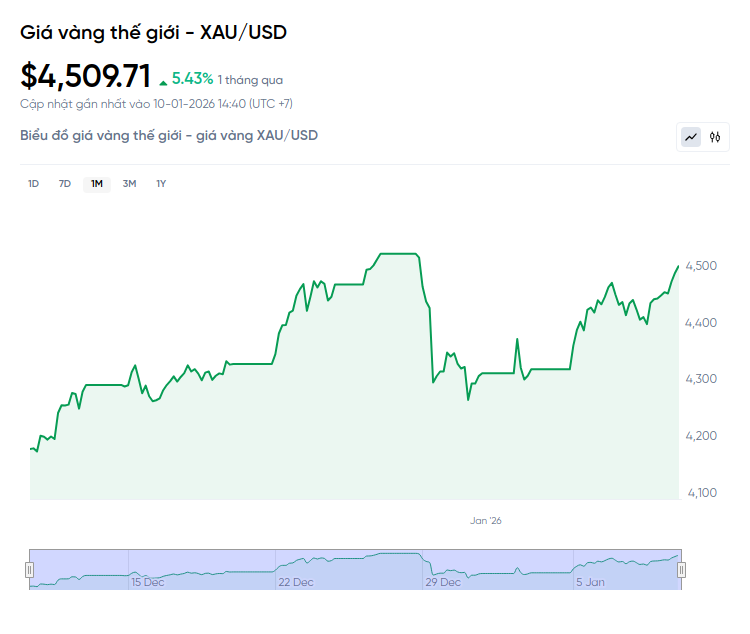Click 22 Dec in the navigator timeline
Viewport: 750px width, 634px height.
(x=296, y=582)
